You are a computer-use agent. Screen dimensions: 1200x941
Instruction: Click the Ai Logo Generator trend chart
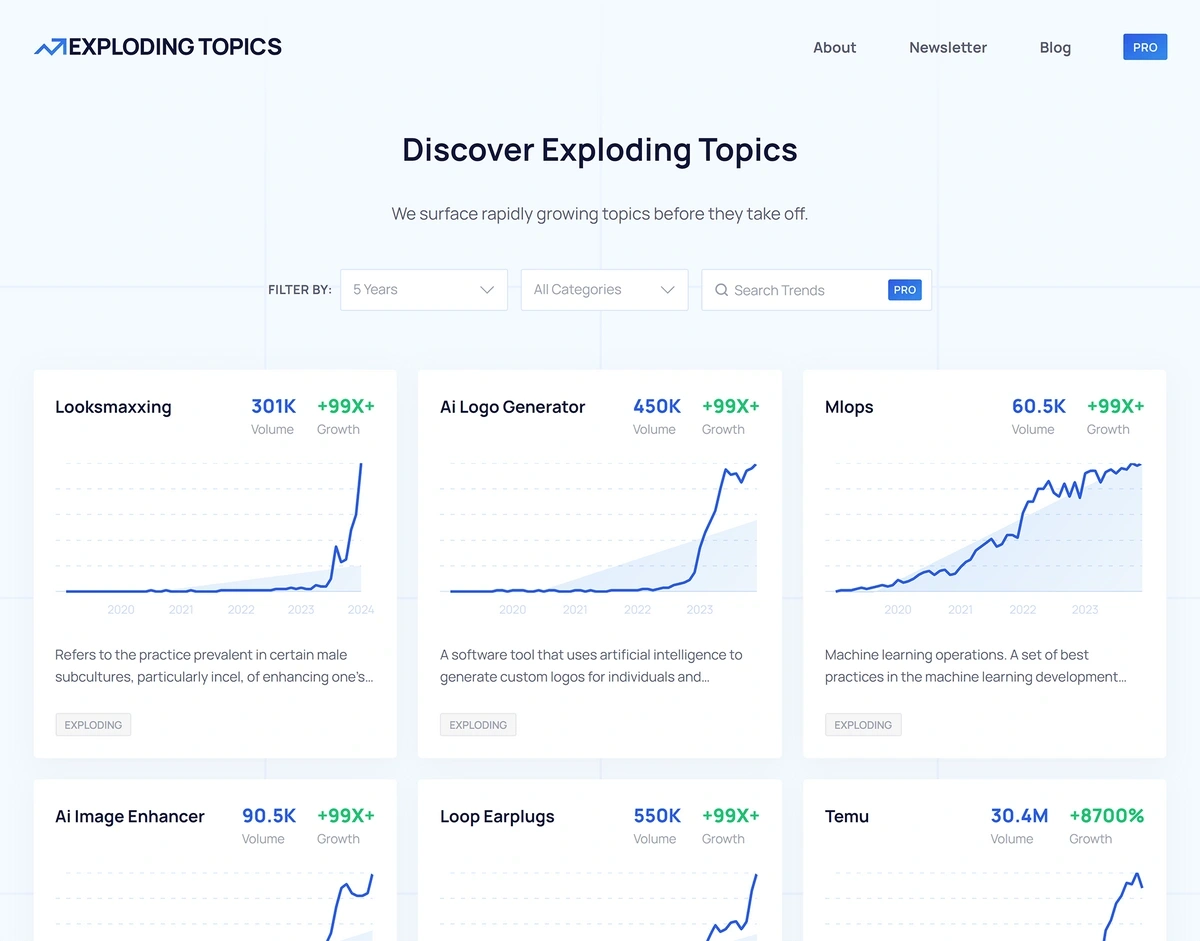tap(600, 538)
